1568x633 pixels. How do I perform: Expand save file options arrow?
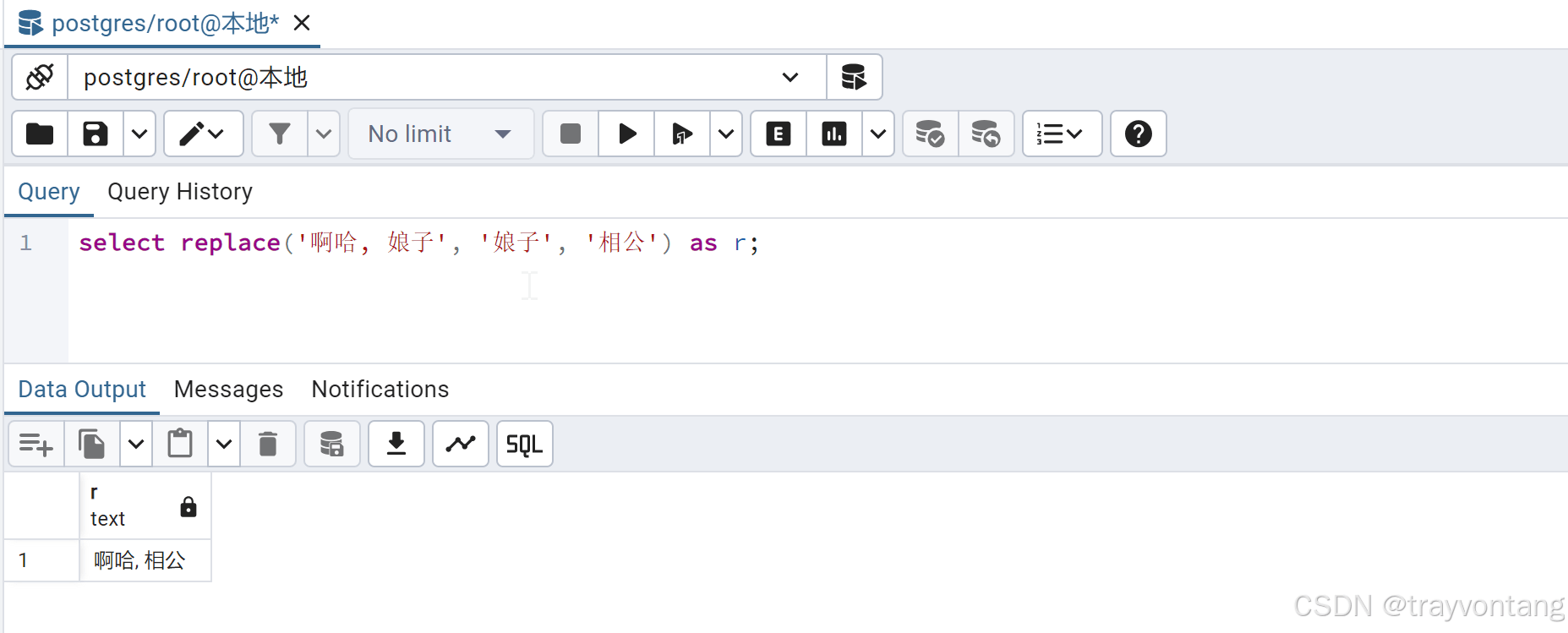tap(139, 134)
